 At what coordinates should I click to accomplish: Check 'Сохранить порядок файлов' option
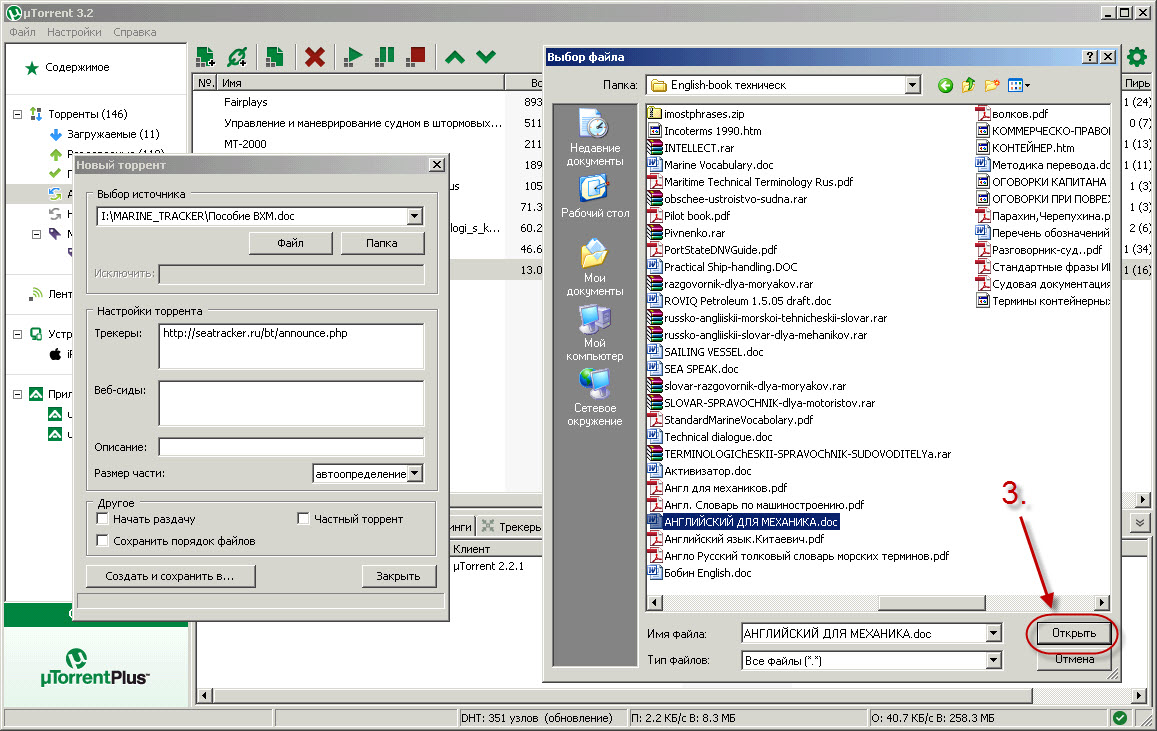(102, 541)
